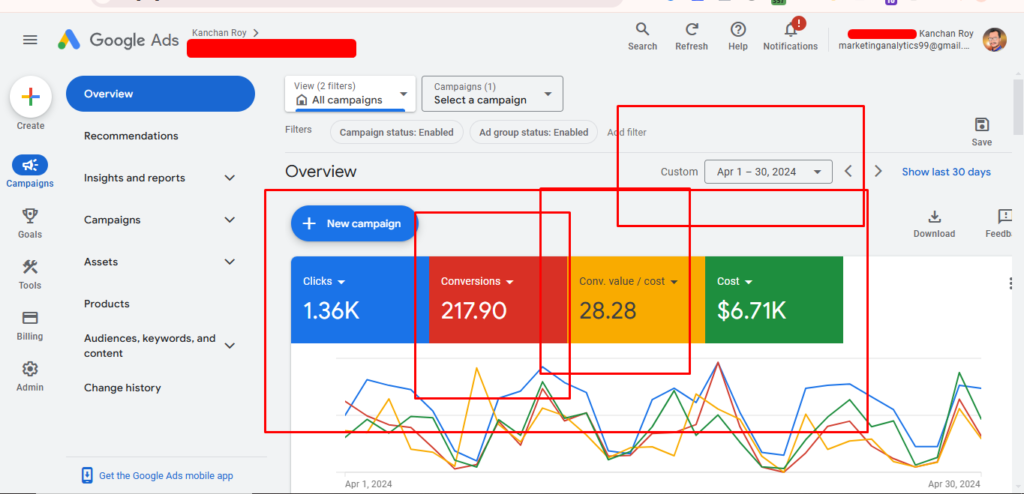Open the date range picker Apr 1 – 30, 2024

[768, 172]
